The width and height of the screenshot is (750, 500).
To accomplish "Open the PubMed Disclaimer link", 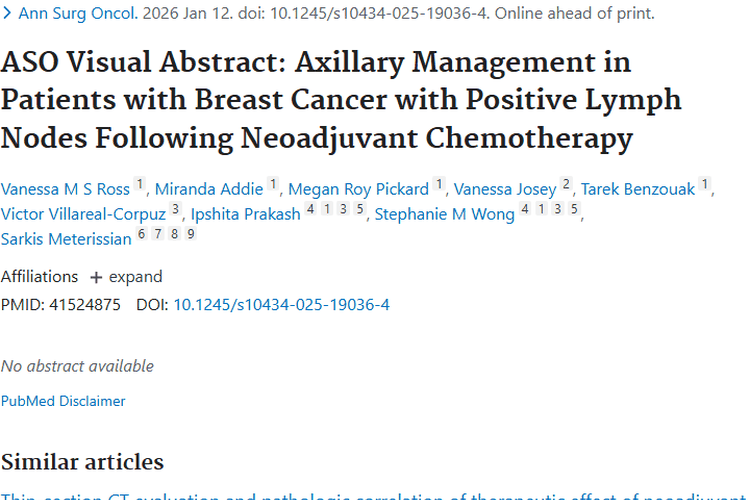I will point(63,401).
